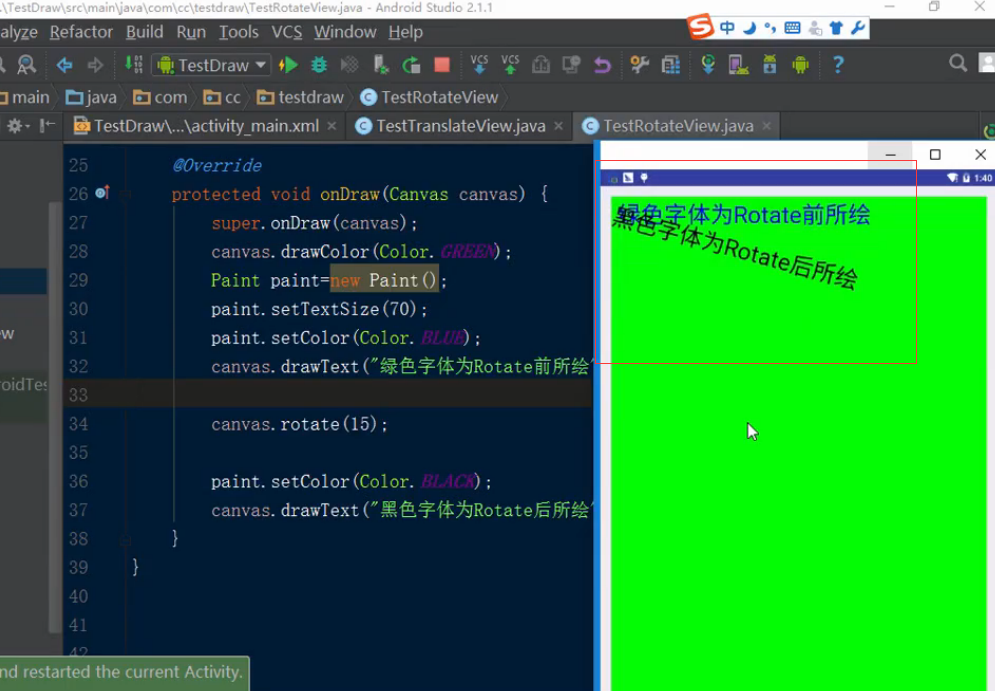Click the Debug app bug icon
This screenshot has height=691, width=995.
pyautogui.click(x=319, y=65)
